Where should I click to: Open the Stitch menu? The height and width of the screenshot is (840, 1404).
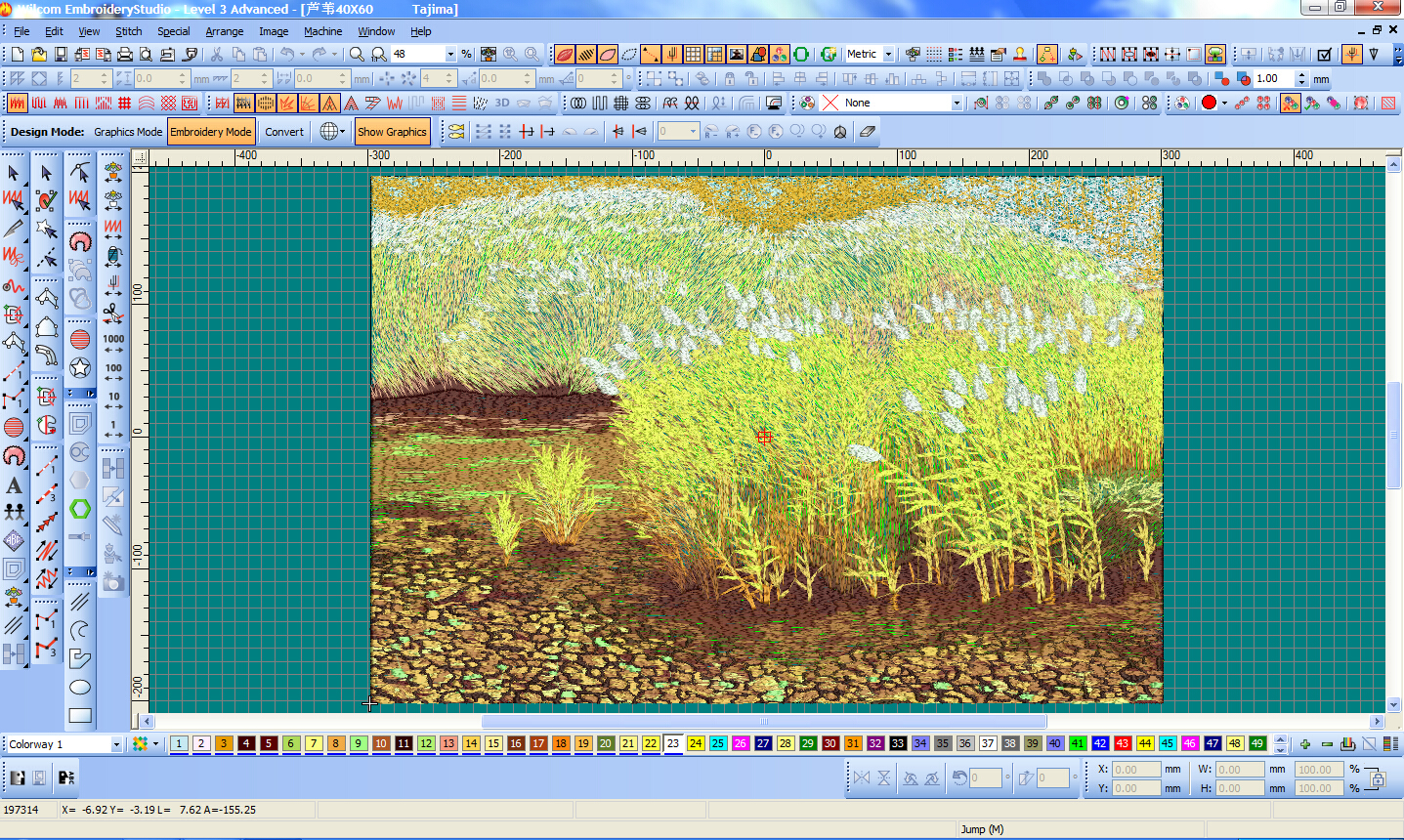[x=129, y=31]
